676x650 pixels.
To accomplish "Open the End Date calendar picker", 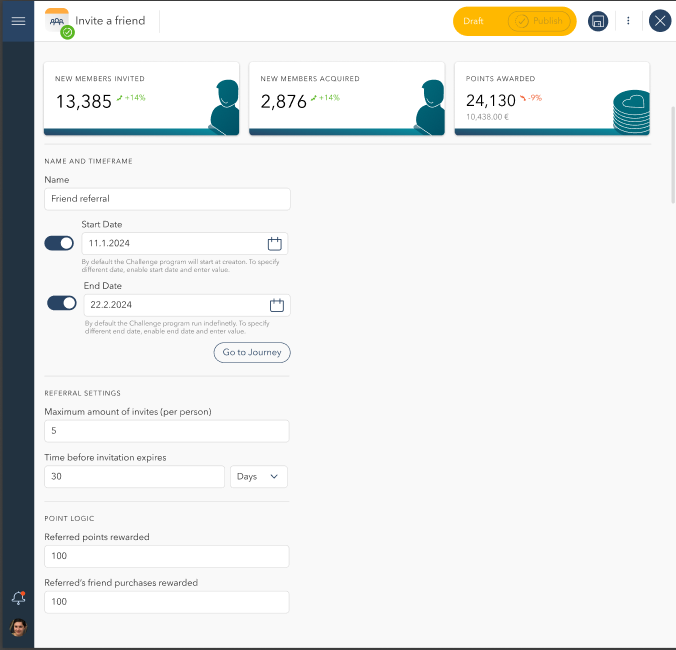I will tap(277, 305).
